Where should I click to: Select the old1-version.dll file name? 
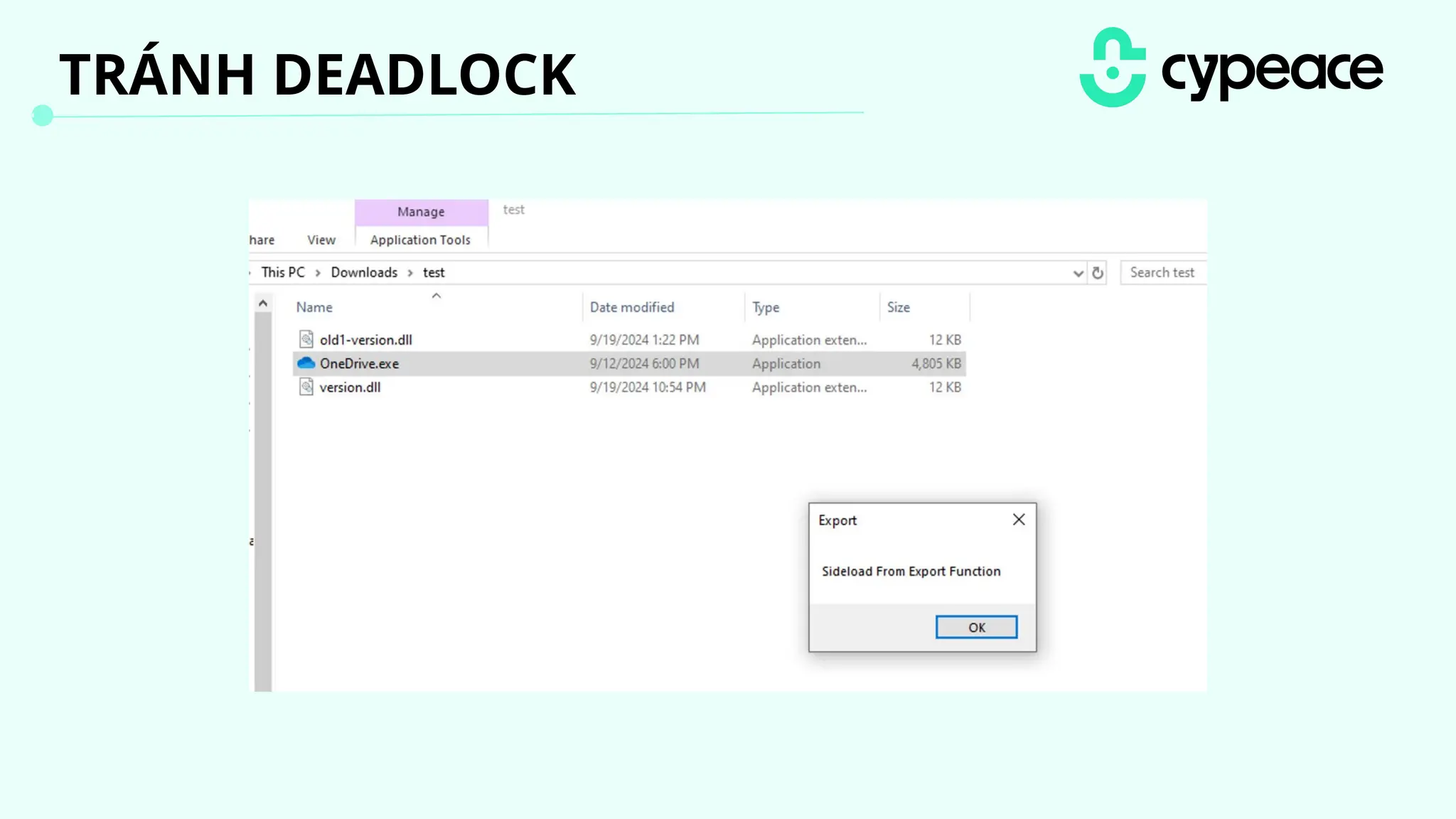coord(365,340)
